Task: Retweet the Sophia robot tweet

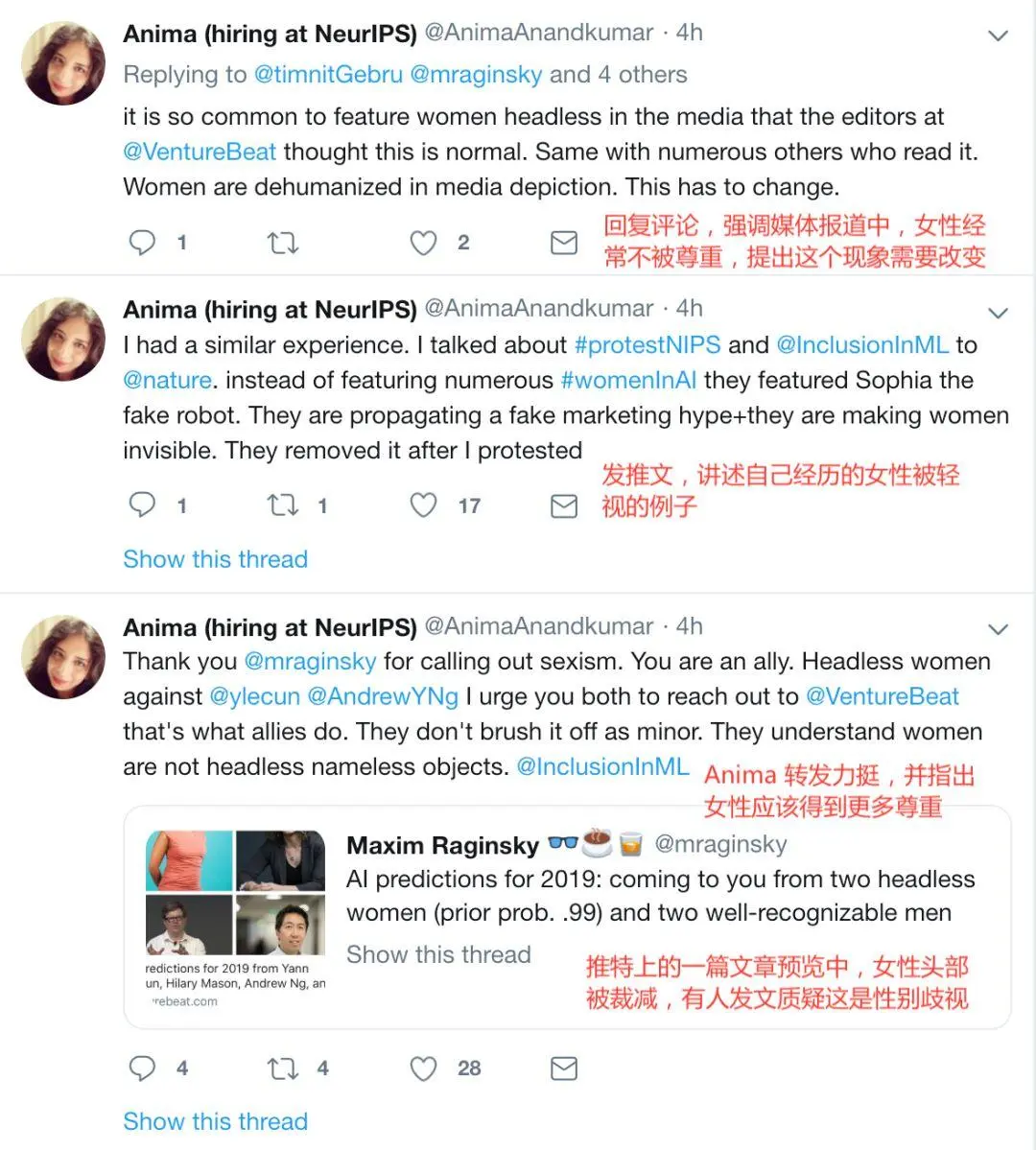Action: coord(282,505)
